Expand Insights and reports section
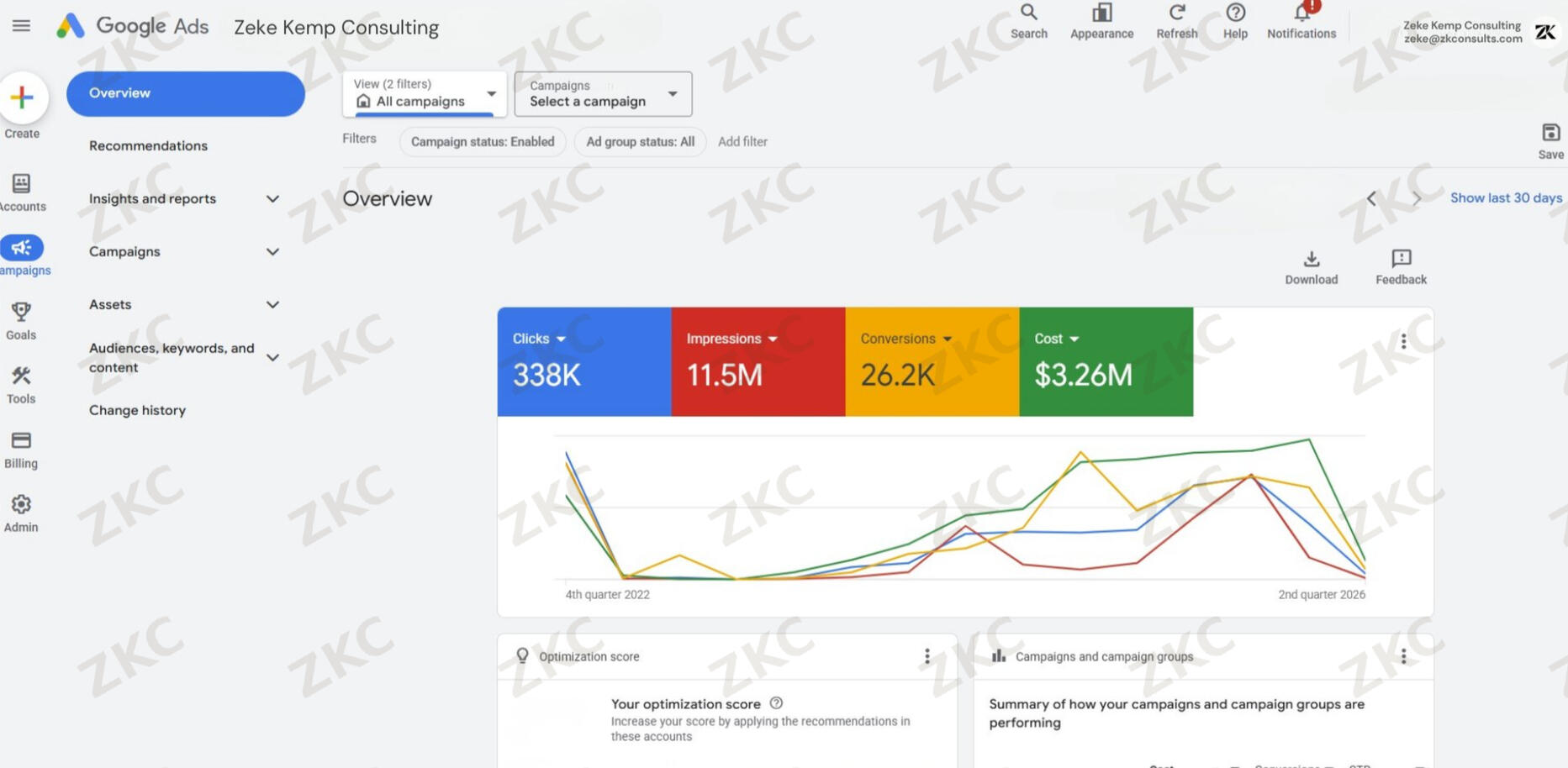 tap(272, 199)
